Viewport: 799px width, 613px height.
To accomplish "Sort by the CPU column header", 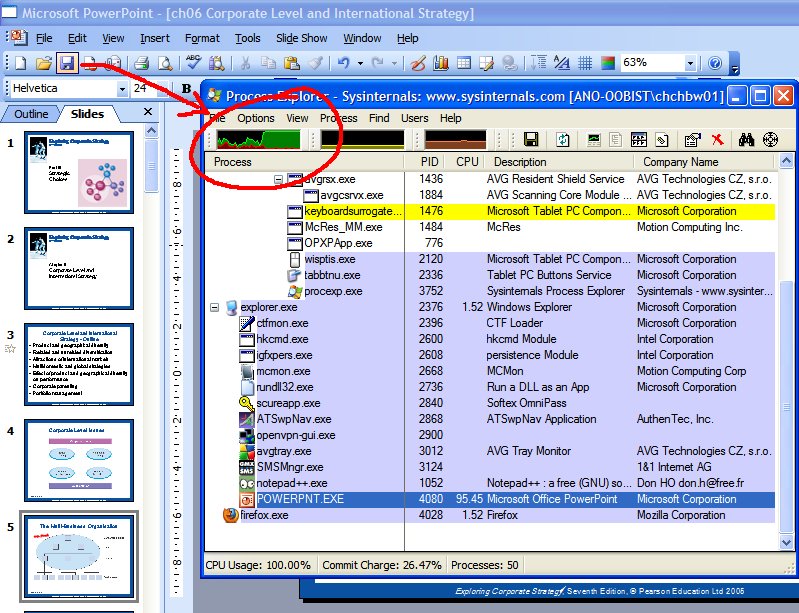I will point(467,162).
